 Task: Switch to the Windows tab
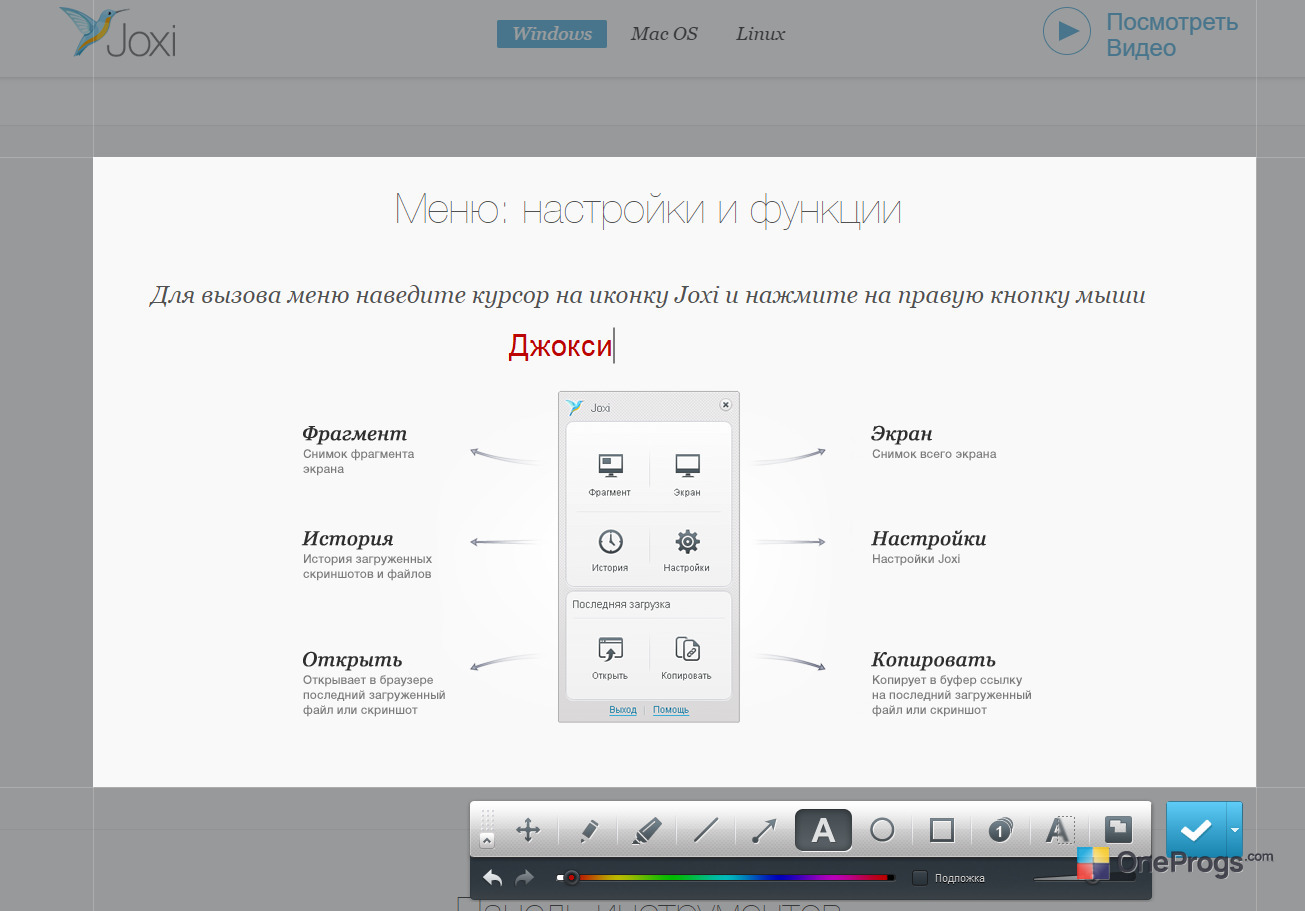point(552,34)
